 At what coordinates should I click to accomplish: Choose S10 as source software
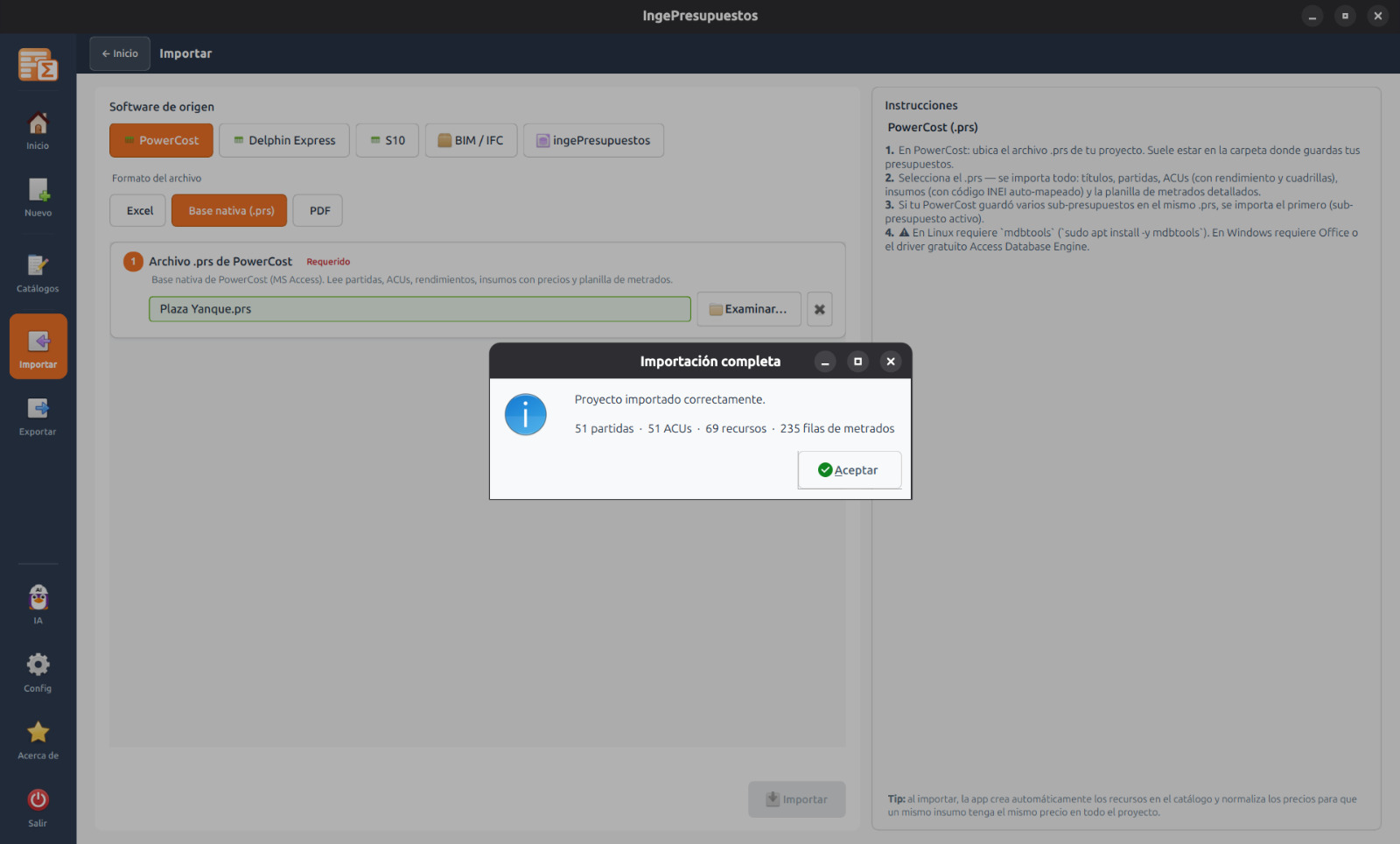tap(388, 140)
